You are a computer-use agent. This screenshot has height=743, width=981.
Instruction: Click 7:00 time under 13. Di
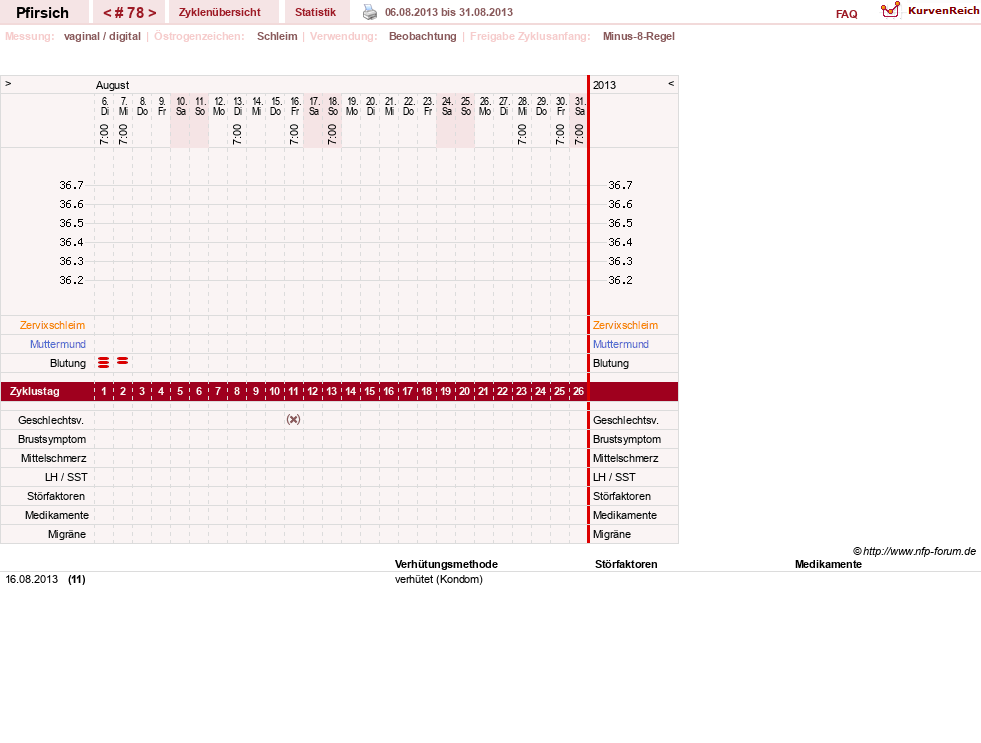[x=236, y=134]
